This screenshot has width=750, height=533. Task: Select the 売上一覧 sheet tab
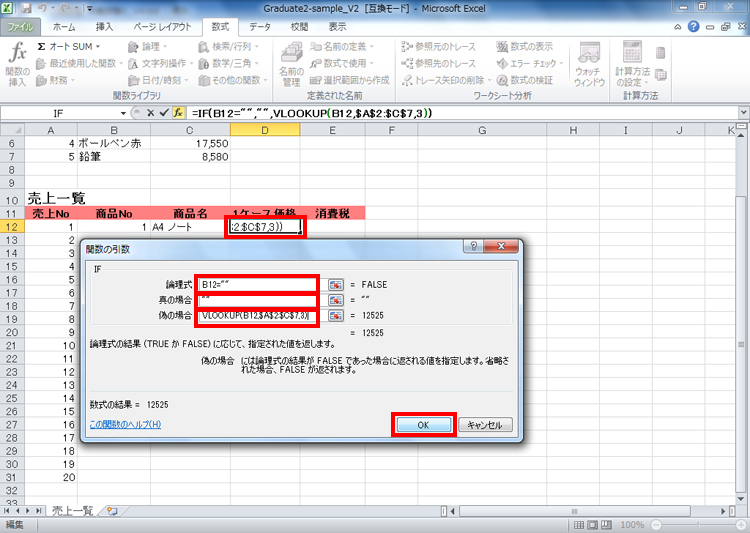[72, 511]
